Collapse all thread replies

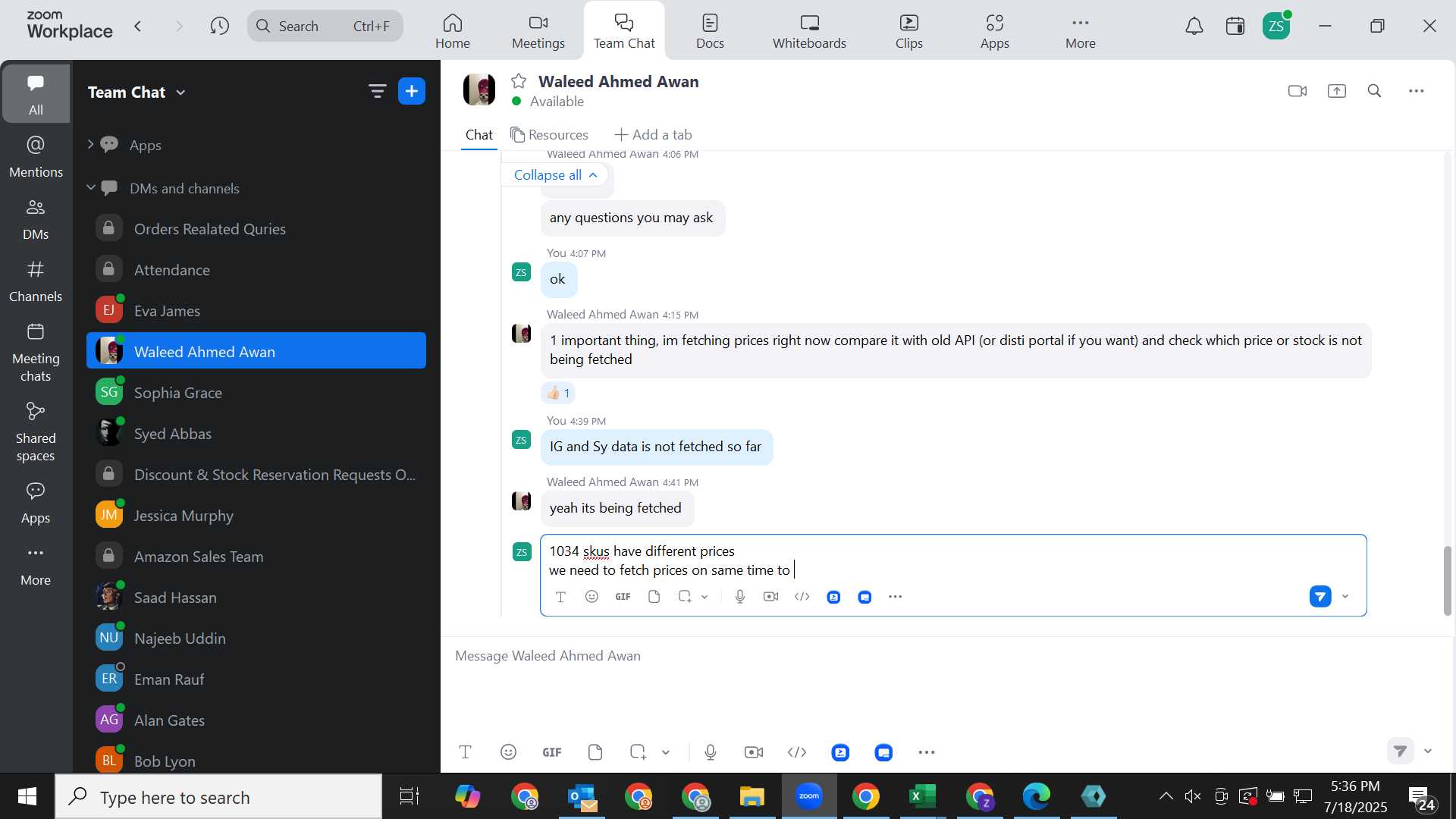tap(555, 175)
